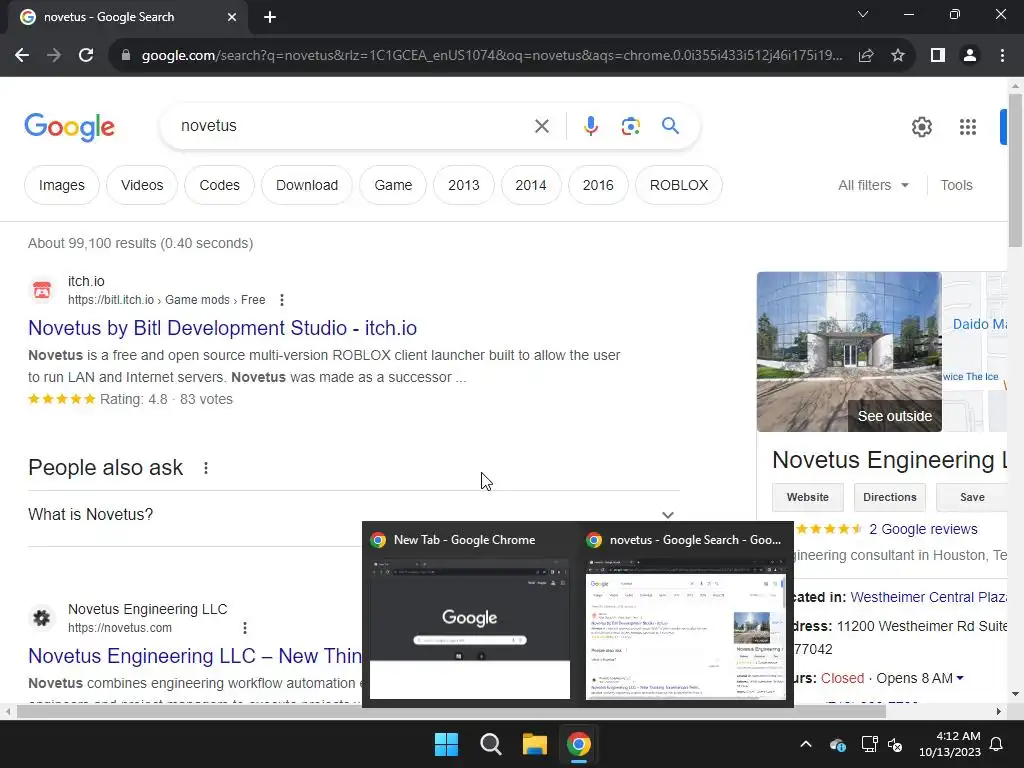Click the Daido map thumbnail
The width and height of the screenshot is (1024, 768).
click(974, 351)
